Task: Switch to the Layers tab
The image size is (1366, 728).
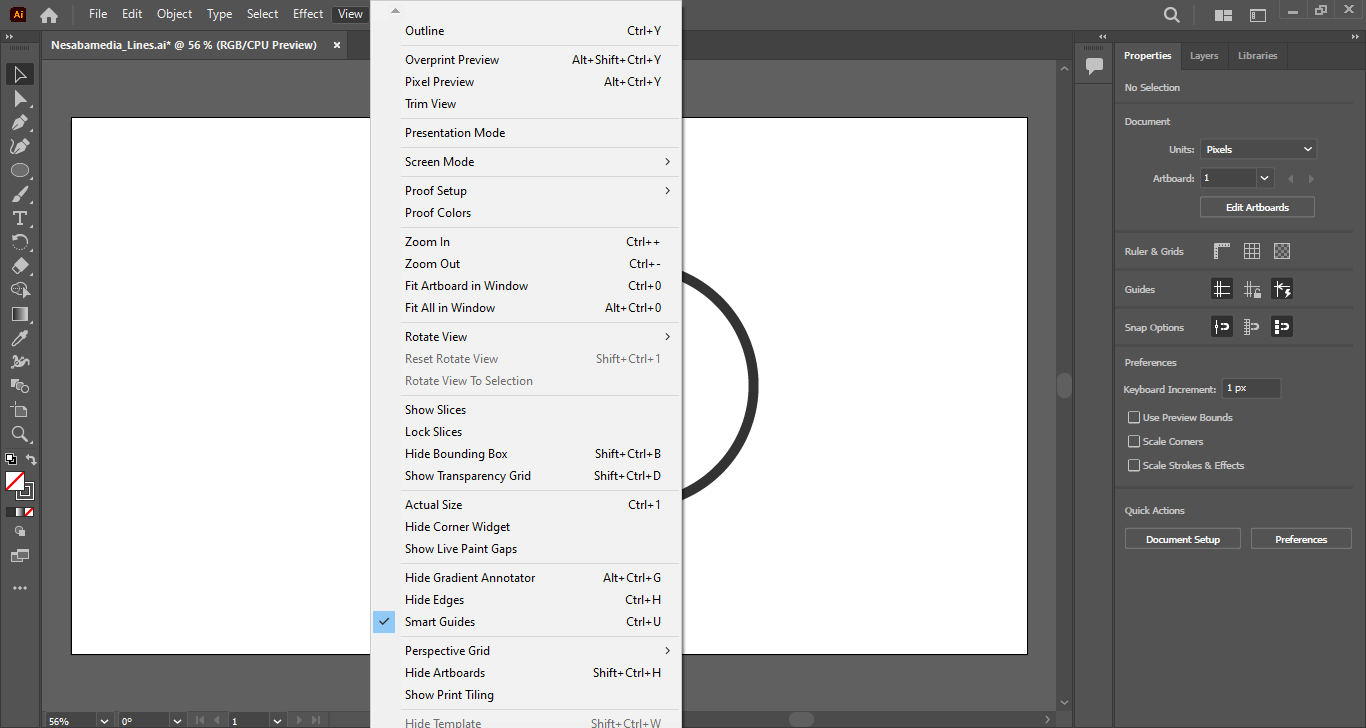Action: pos(1204,56)
